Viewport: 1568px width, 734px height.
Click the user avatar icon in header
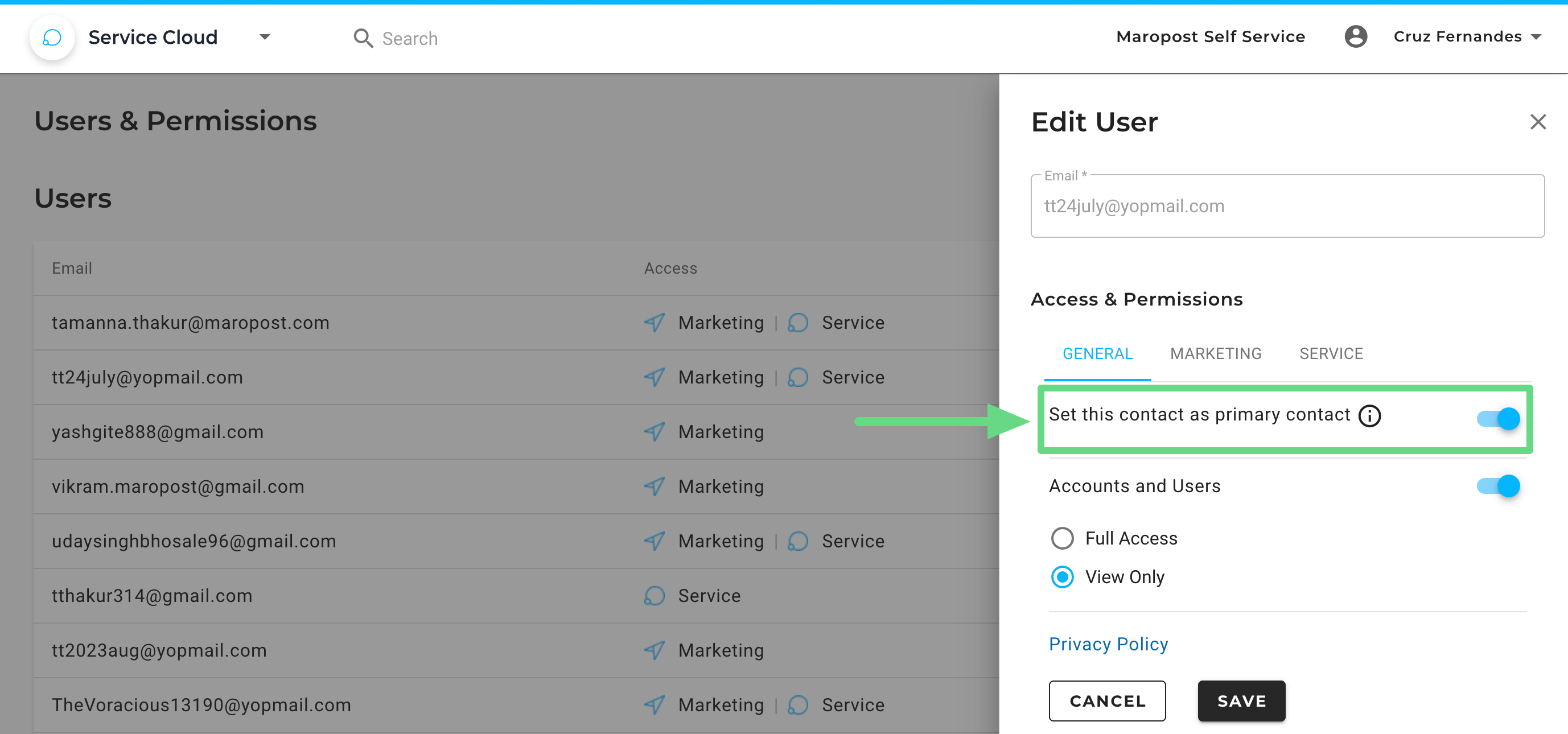click(1355, 36)
